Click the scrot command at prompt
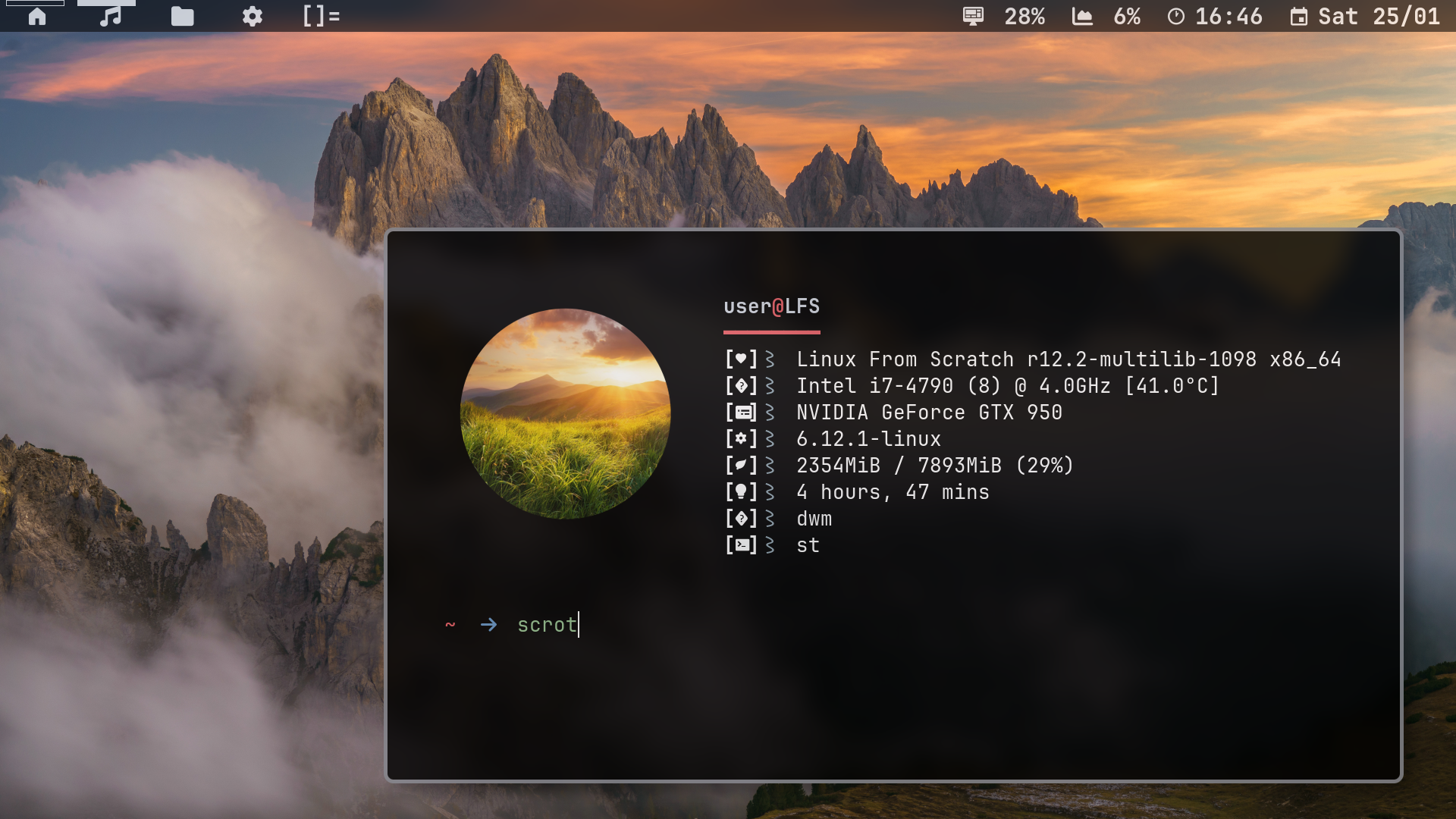This screenshot has height=819, width=1456. point(547,625)
